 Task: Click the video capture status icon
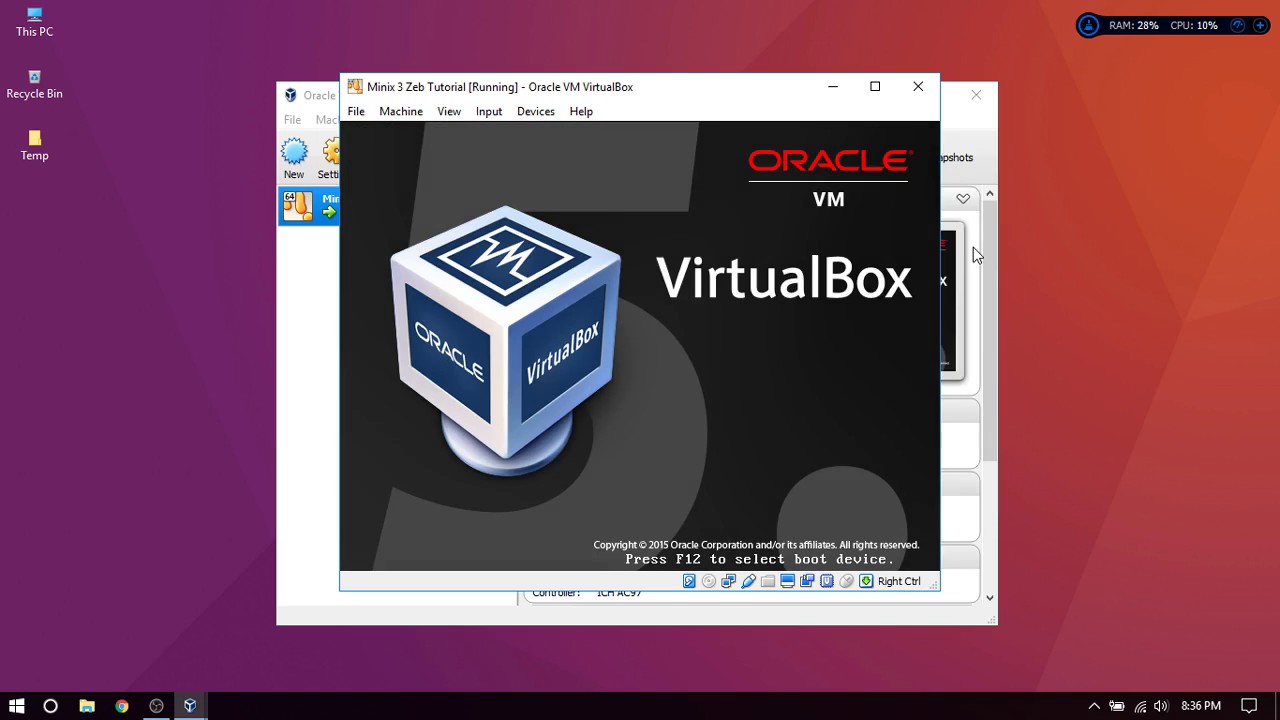tap(807, 581)
